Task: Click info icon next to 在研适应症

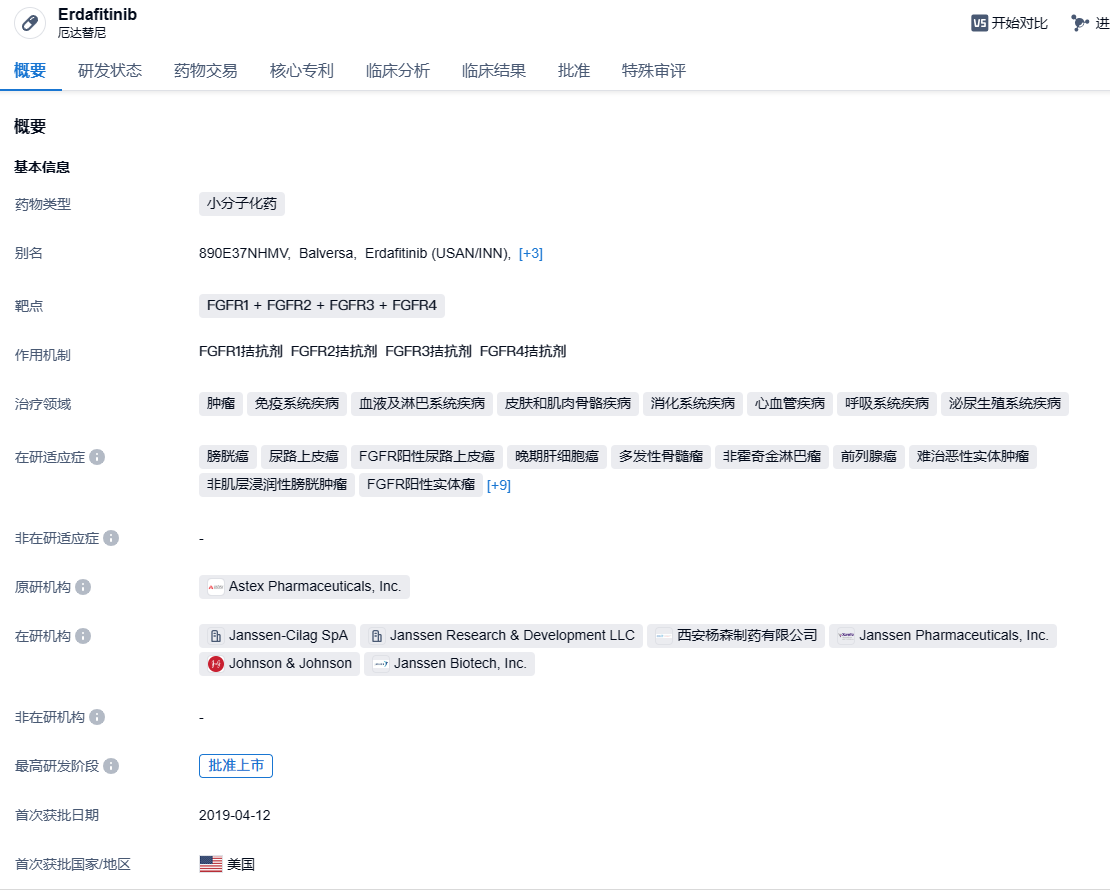Action: click(97, 457)
